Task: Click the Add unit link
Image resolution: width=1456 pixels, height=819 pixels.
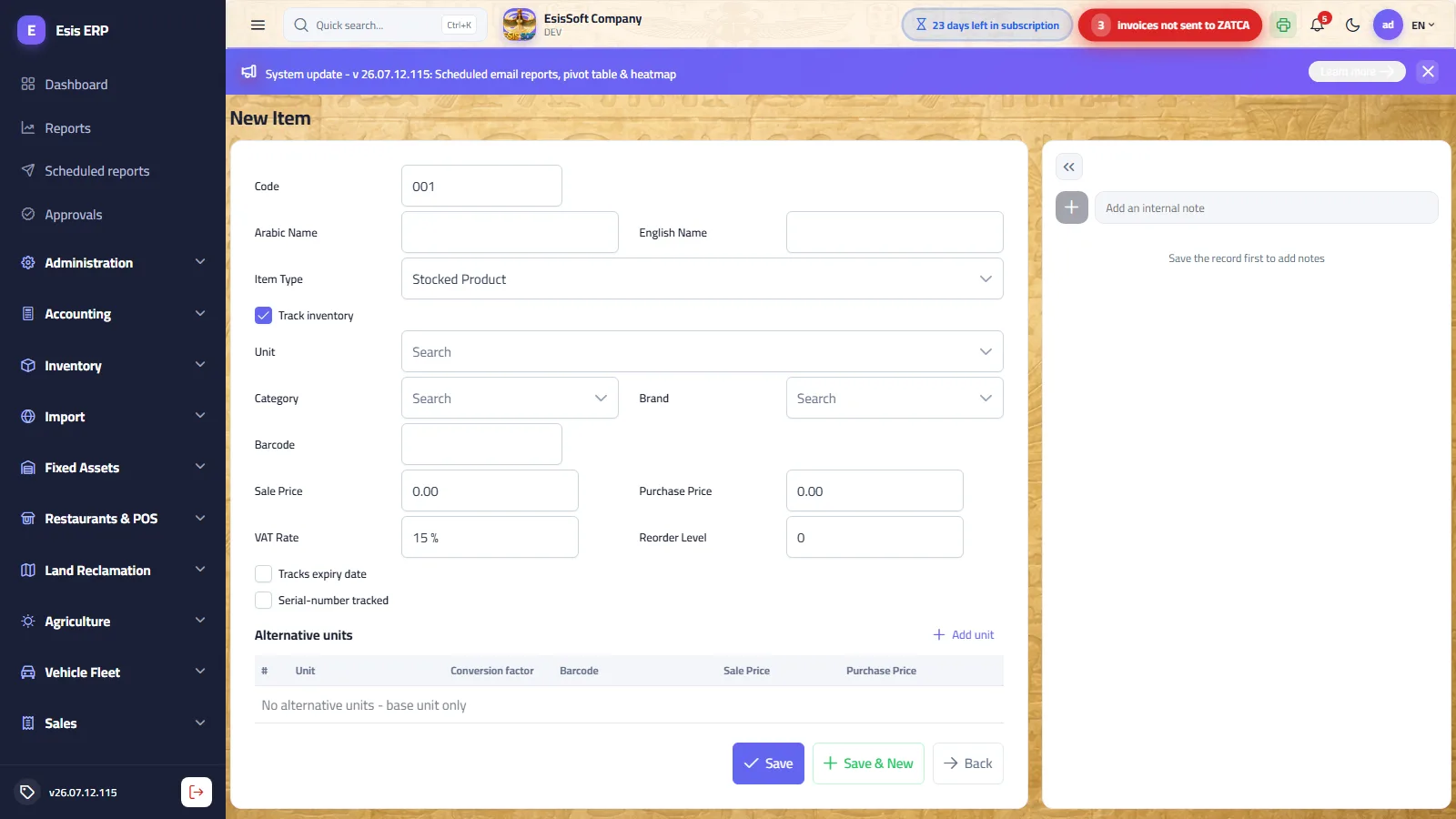Action: point(964,635)
